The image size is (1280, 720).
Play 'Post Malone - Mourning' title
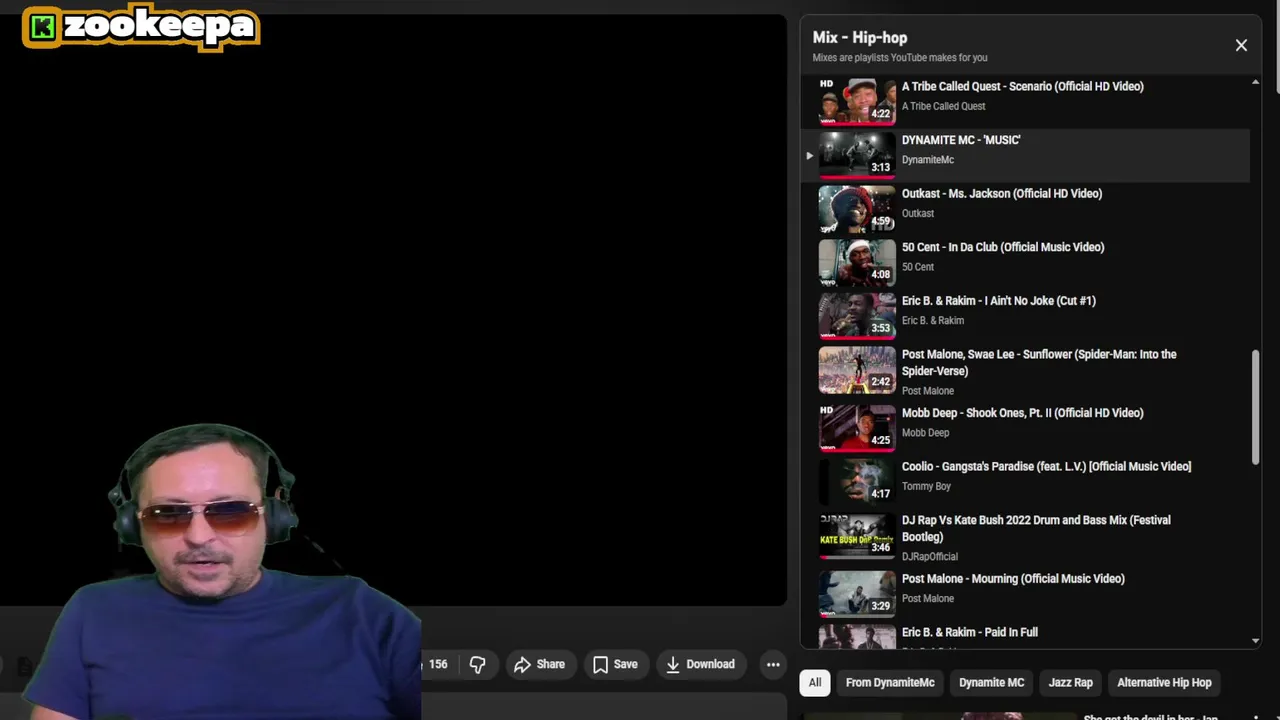1013,578
